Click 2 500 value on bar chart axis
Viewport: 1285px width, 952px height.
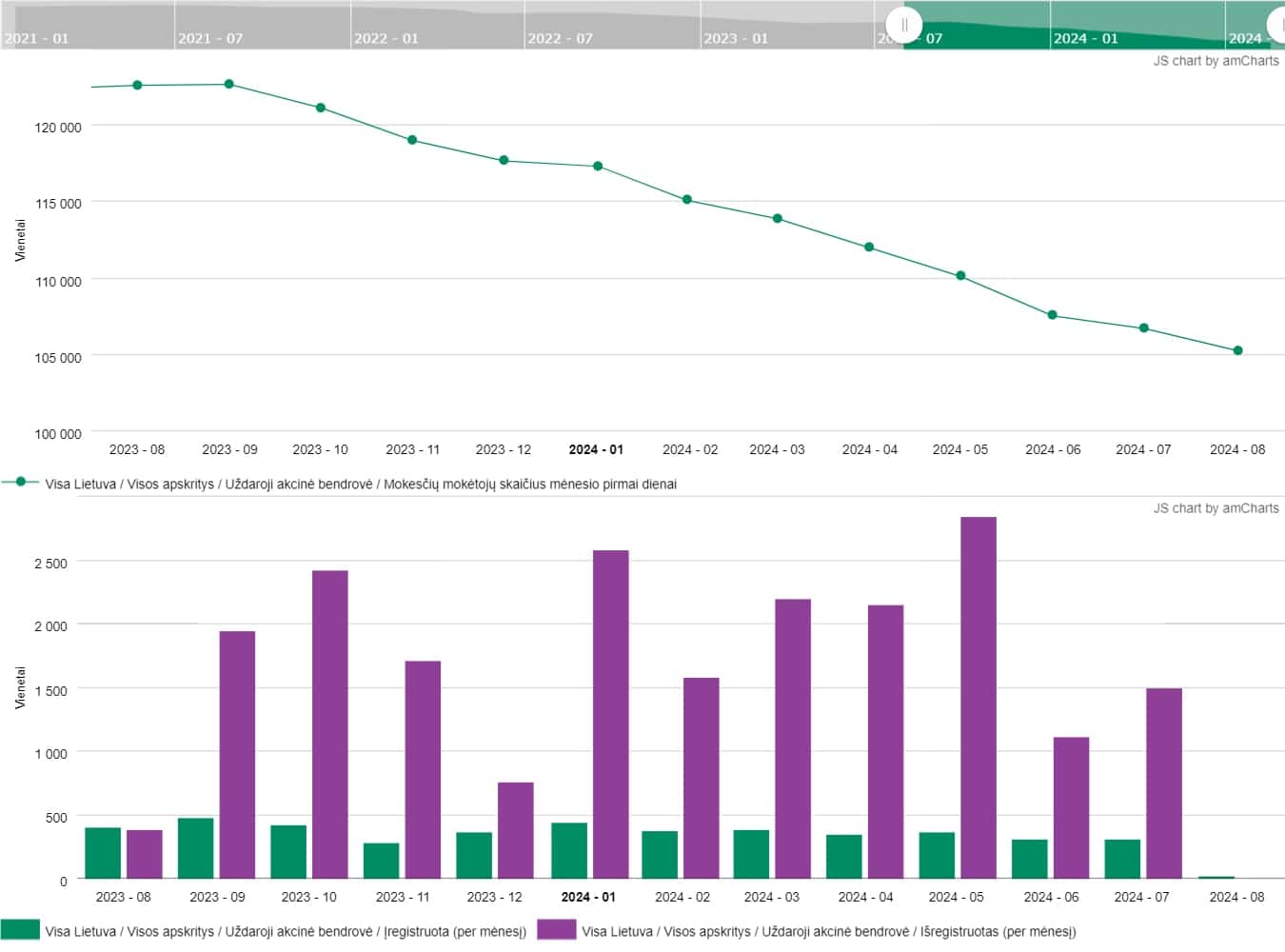[50, 564]
